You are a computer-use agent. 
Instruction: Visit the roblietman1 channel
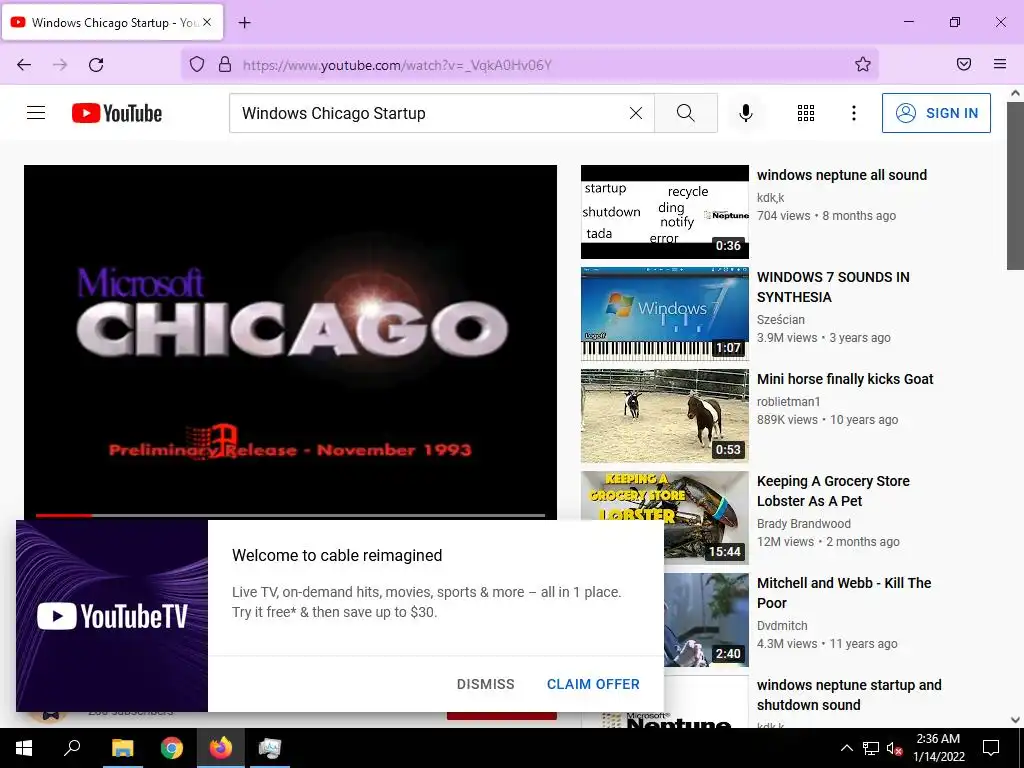788,402
